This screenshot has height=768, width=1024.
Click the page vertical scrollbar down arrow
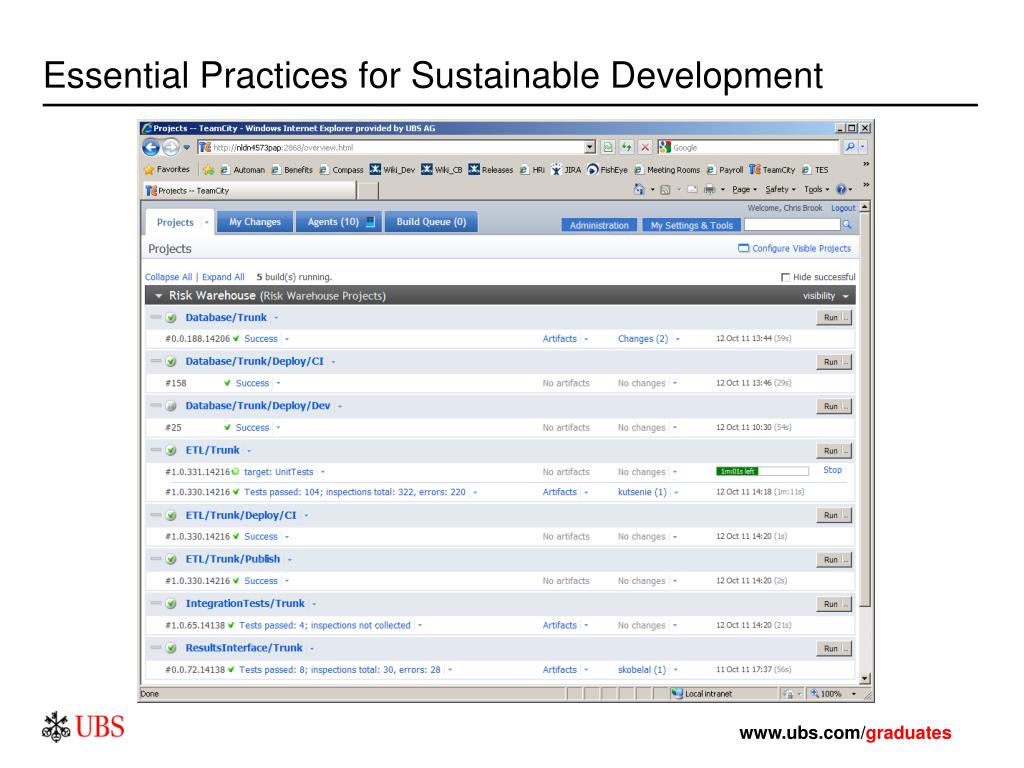click(x=865, y=679)
